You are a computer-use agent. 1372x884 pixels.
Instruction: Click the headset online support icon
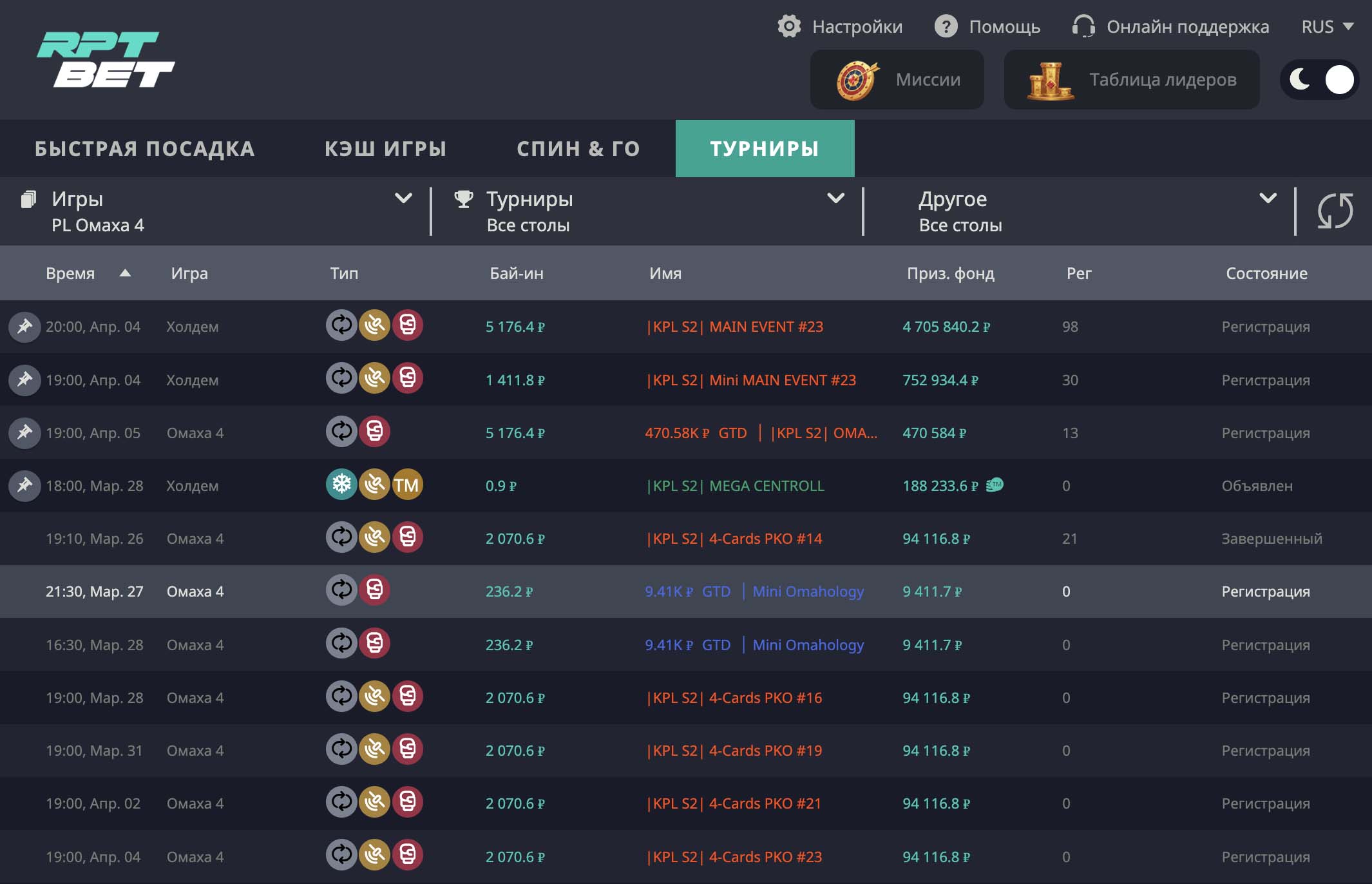[1083, 26]
